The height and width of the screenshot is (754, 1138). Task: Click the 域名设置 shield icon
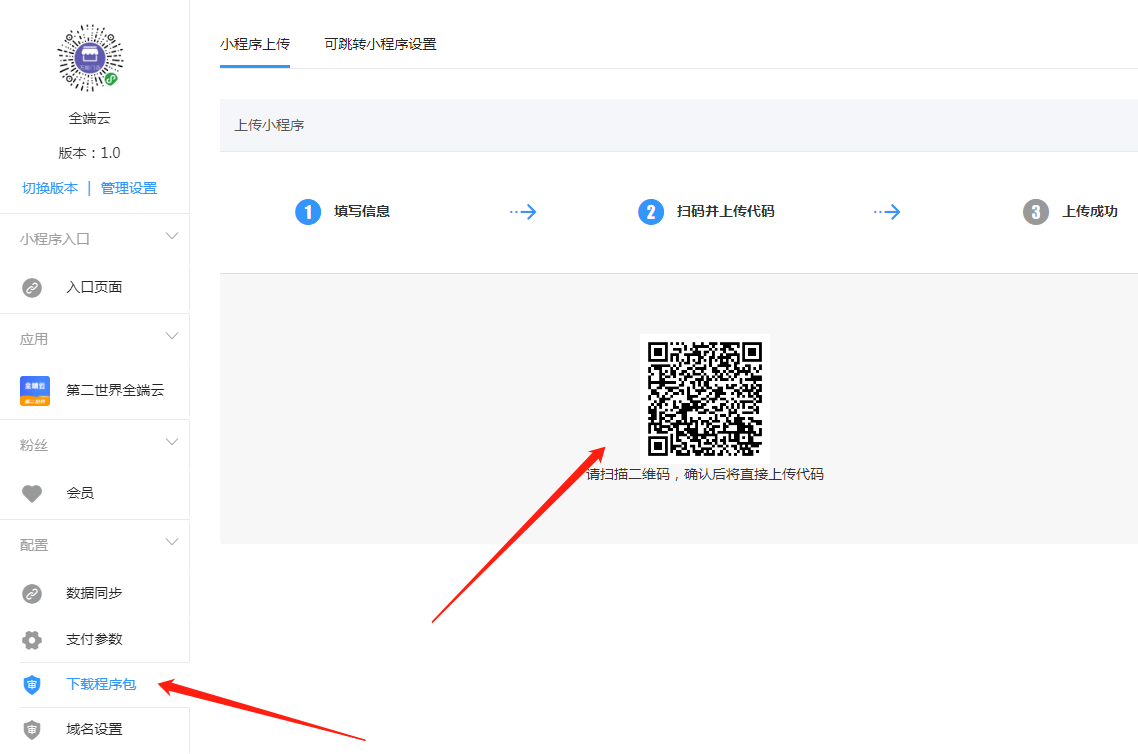pyautogui.click(x=32, y=729)
